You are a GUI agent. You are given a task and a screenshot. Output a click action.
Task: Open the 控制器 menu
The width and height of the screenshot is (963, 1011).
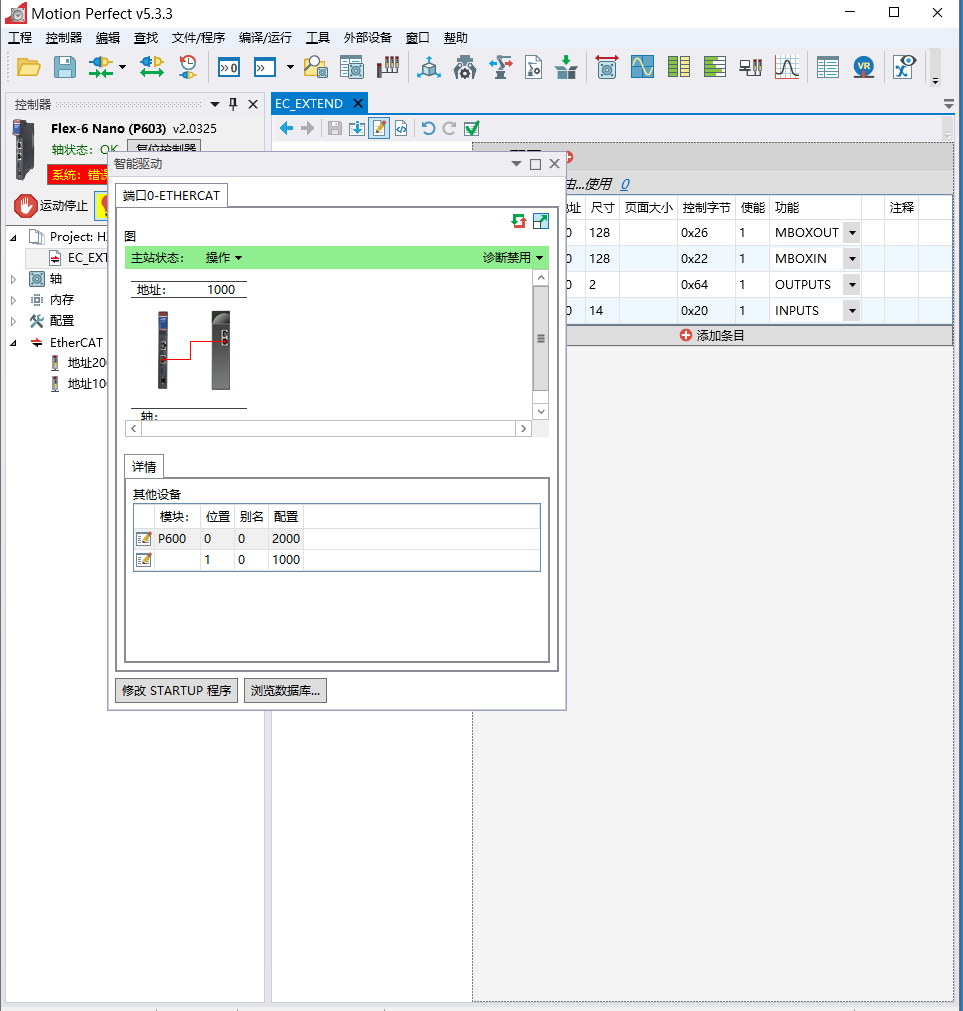[x=64, y=38]
